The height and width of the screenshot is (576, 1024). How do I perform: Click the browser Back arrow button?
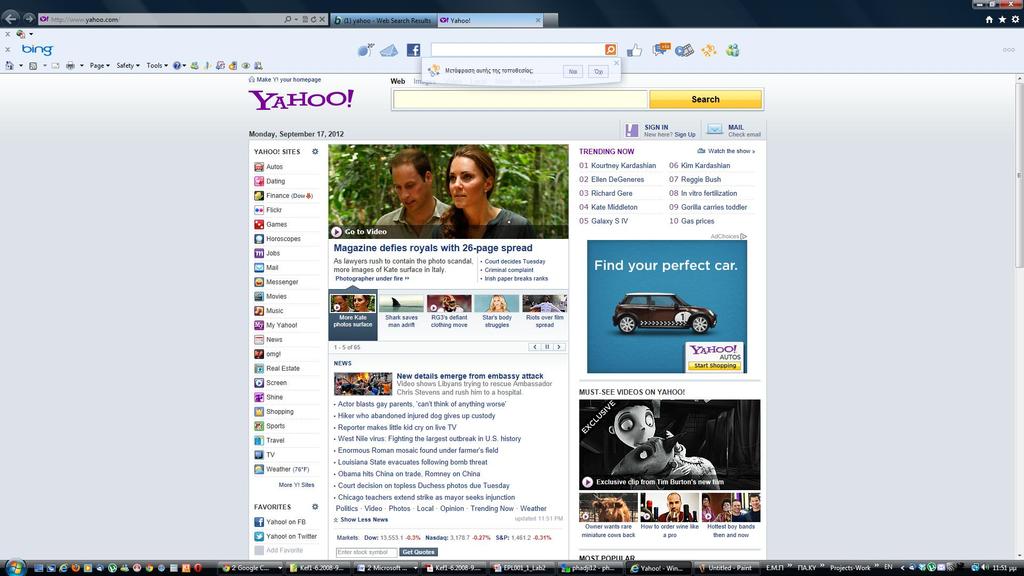point(10,19)
